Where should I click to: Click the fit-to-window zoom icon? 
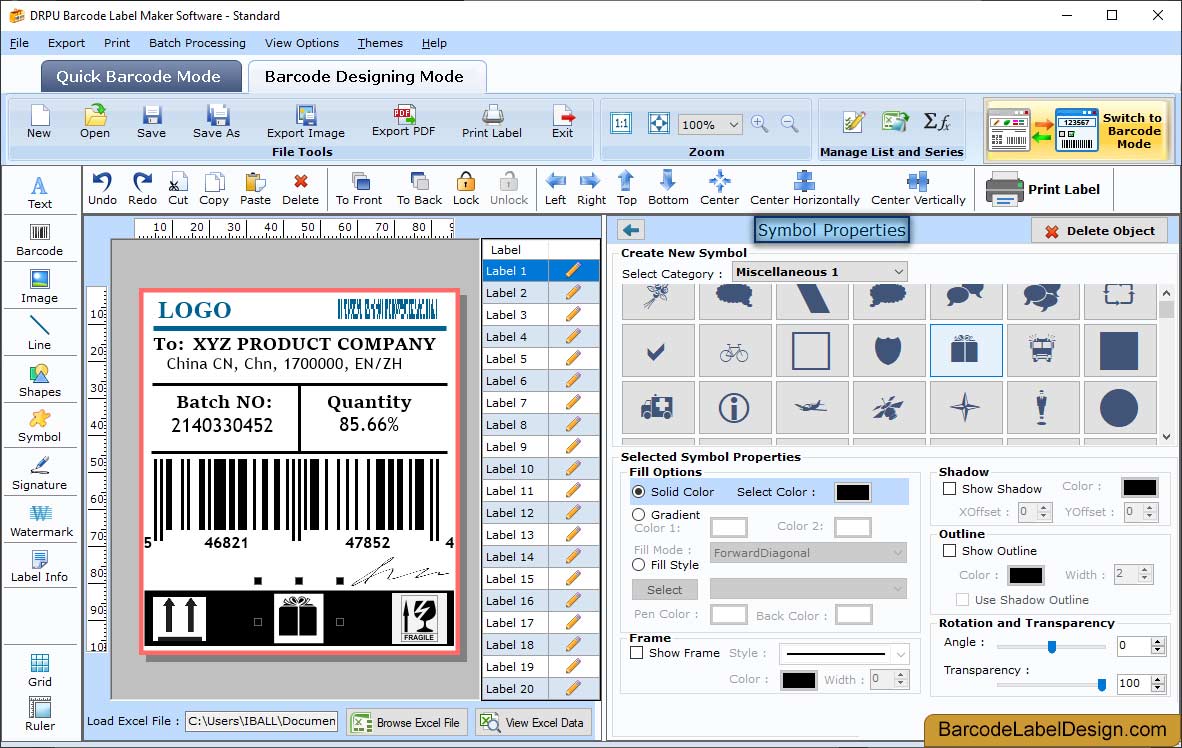click(x=658, y=124)
